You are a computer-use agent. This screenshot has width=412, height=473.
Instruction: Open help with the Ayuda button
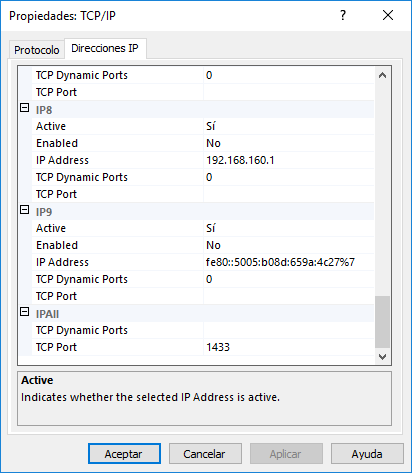367,454
